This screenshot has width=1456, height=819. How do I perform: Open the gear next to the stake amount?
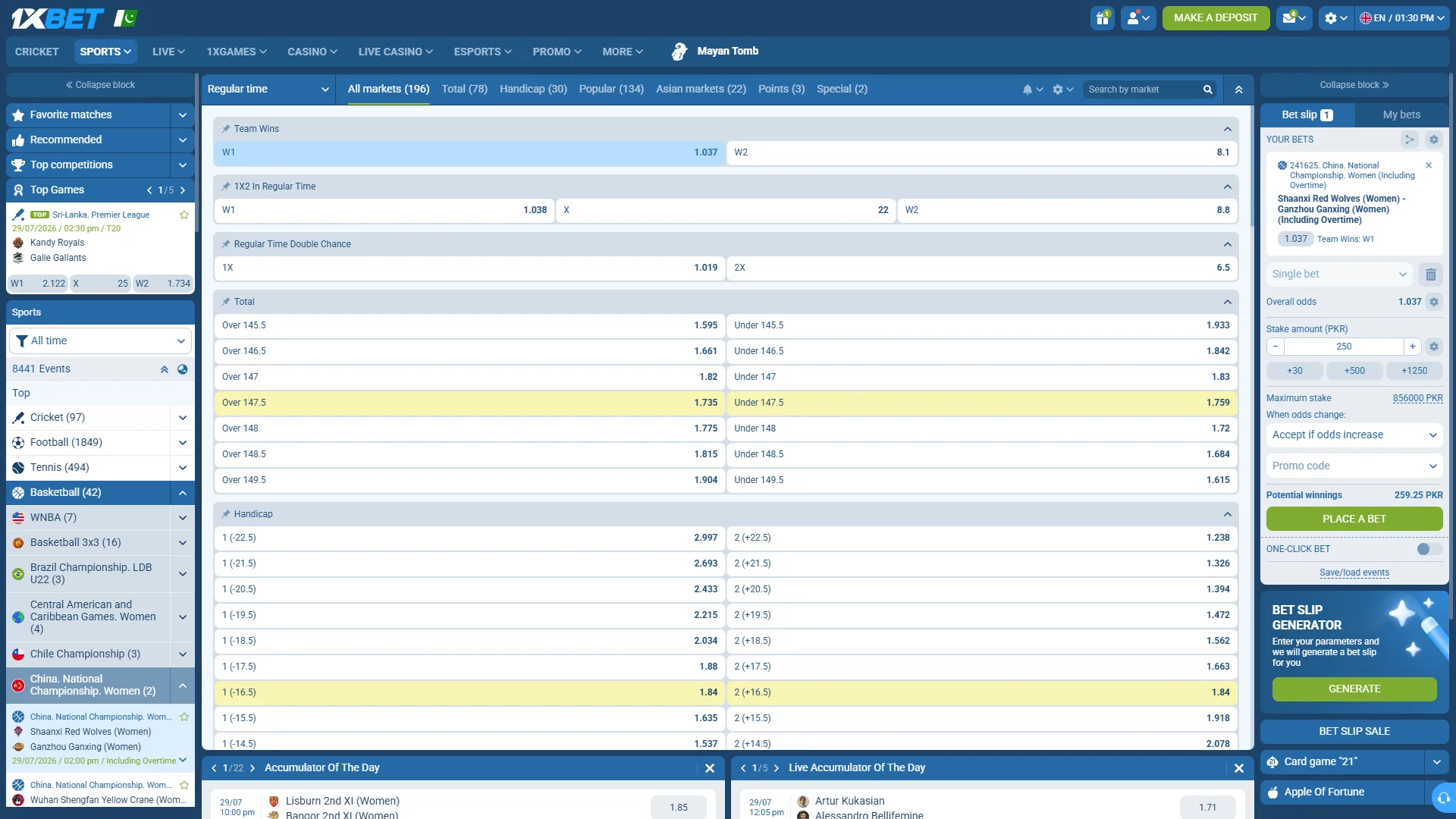coord(1433,347)
